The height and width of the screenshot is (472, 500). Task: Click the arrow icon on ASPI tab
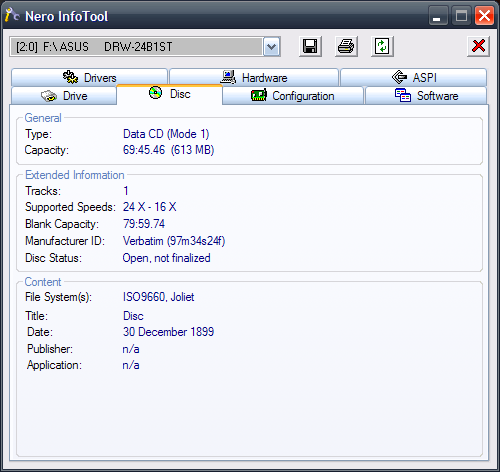coord(399,77)
